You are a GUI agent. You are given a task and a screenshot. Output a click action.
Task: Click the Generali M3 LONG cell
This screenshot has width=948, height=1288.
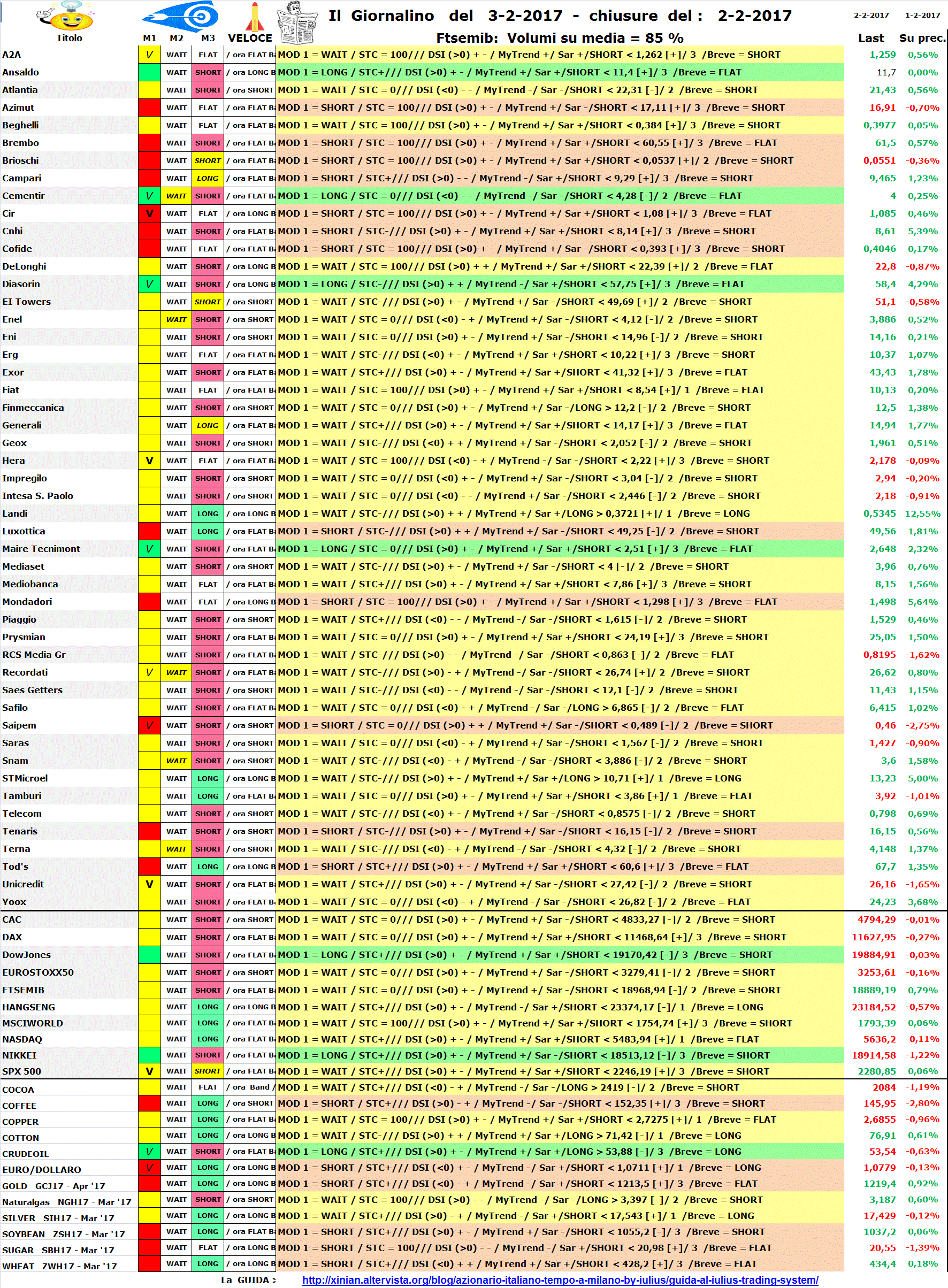(208, 425)
